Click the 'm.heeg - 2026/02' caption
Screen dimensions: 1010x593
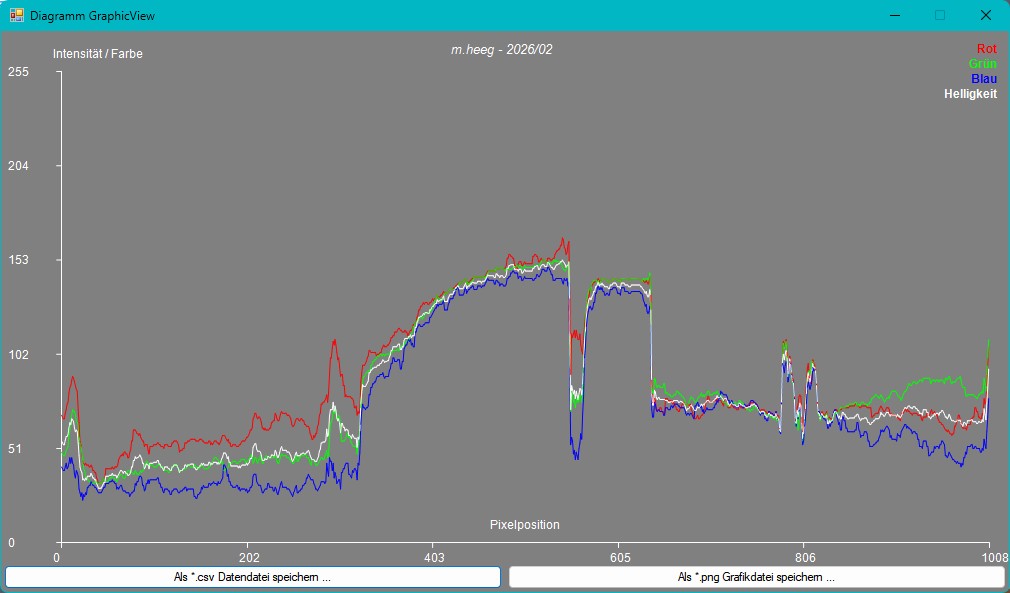501,50
